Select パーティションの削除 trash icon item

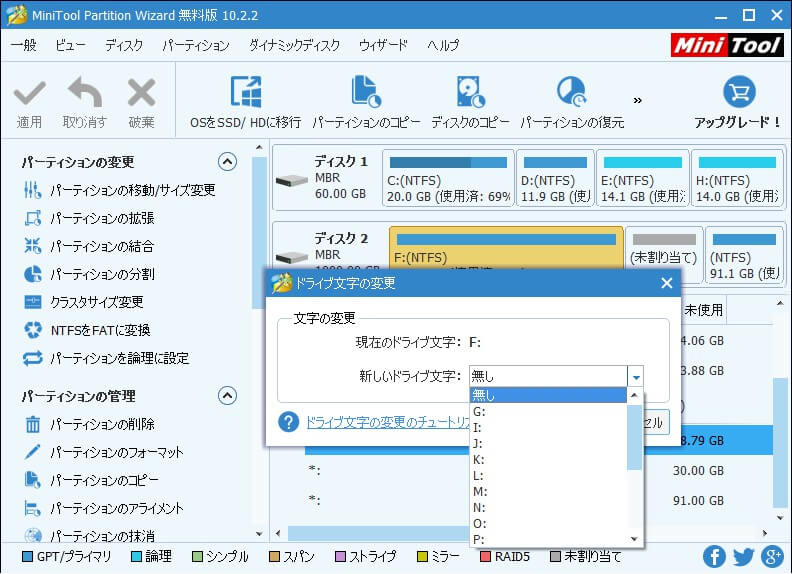89,424
